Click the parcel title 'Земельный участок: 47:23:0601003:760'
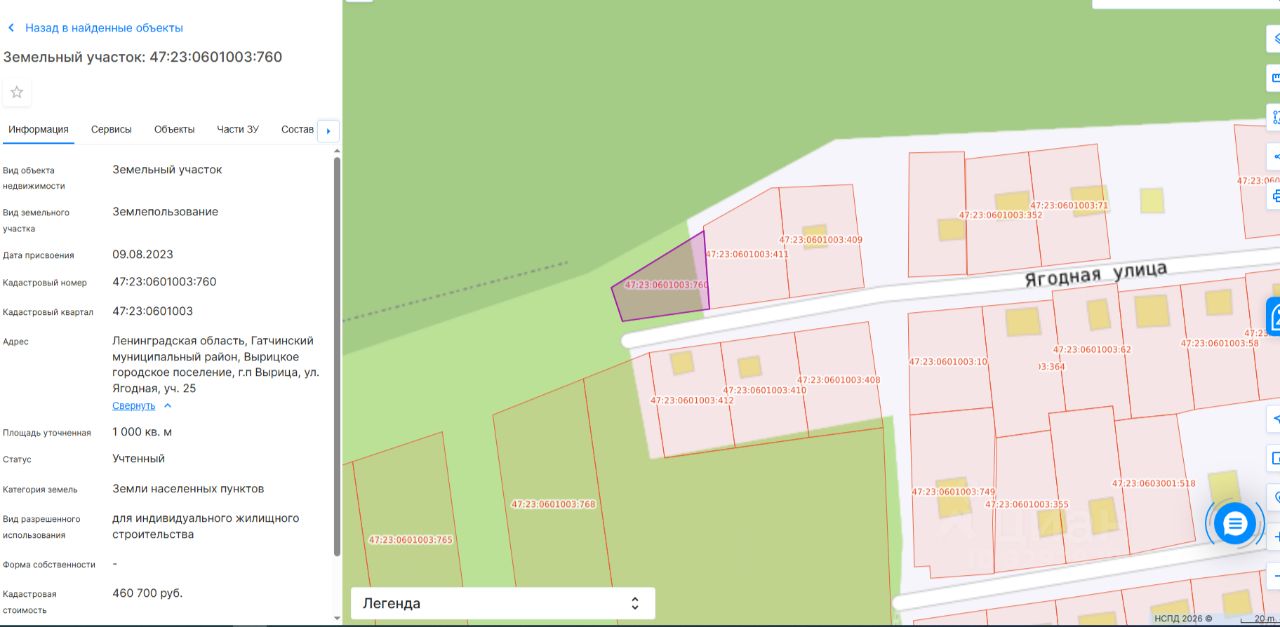The image size is (1280, 627). (143, 57)
